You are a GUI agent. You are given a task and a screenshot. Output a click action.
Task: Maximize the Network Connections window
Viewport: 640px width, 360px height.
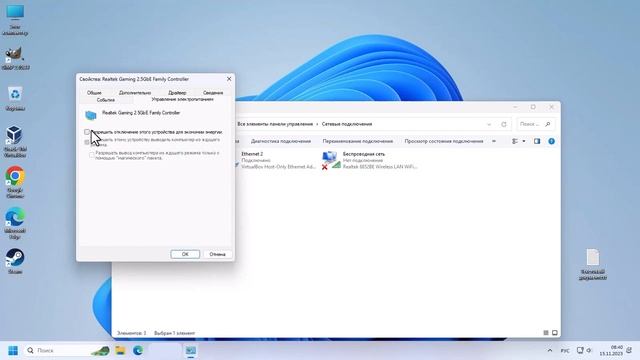[x=533, y=107]
